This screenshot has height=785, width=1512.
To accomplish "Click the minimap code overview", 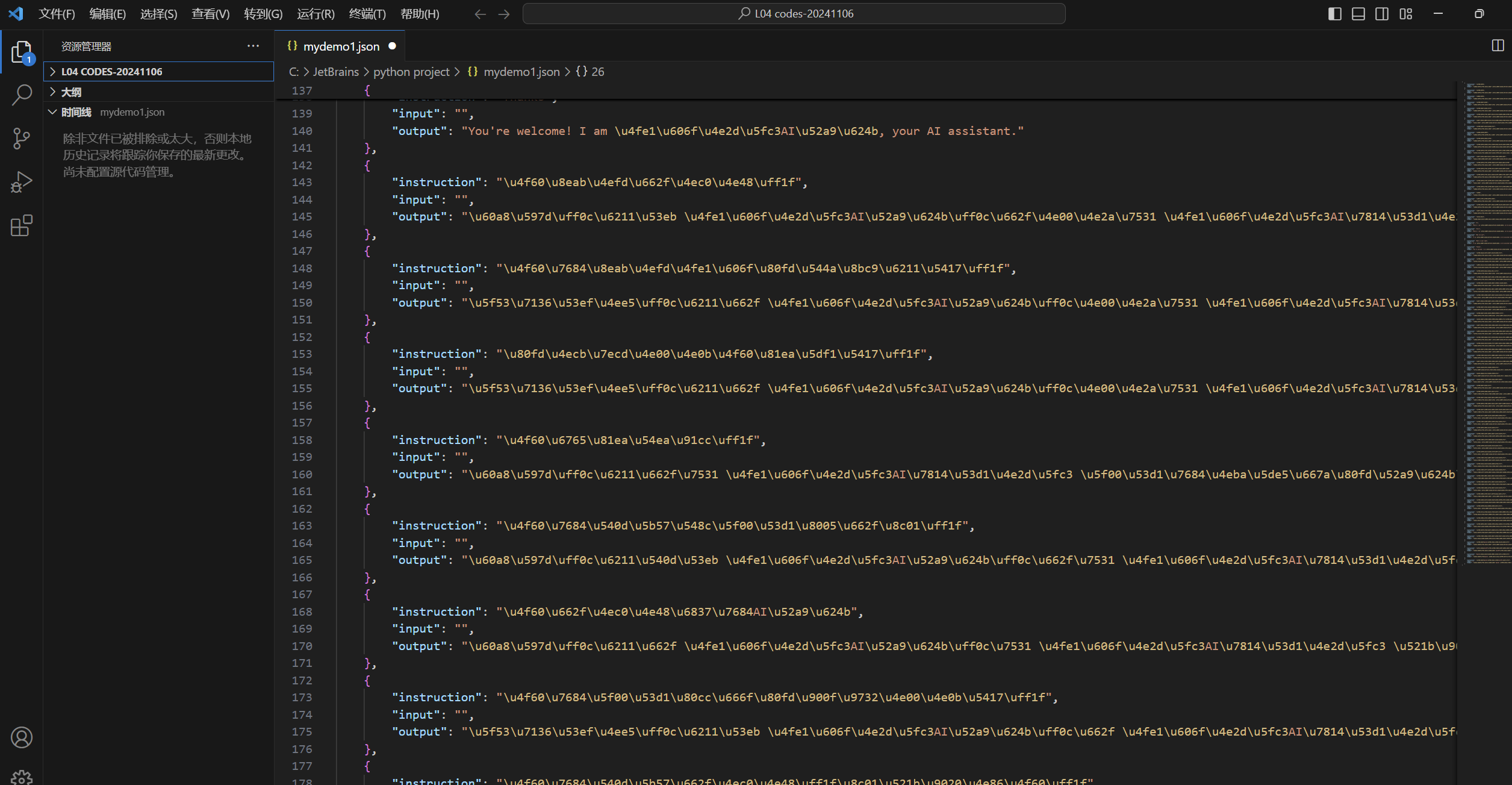I will pos(1487,325).
